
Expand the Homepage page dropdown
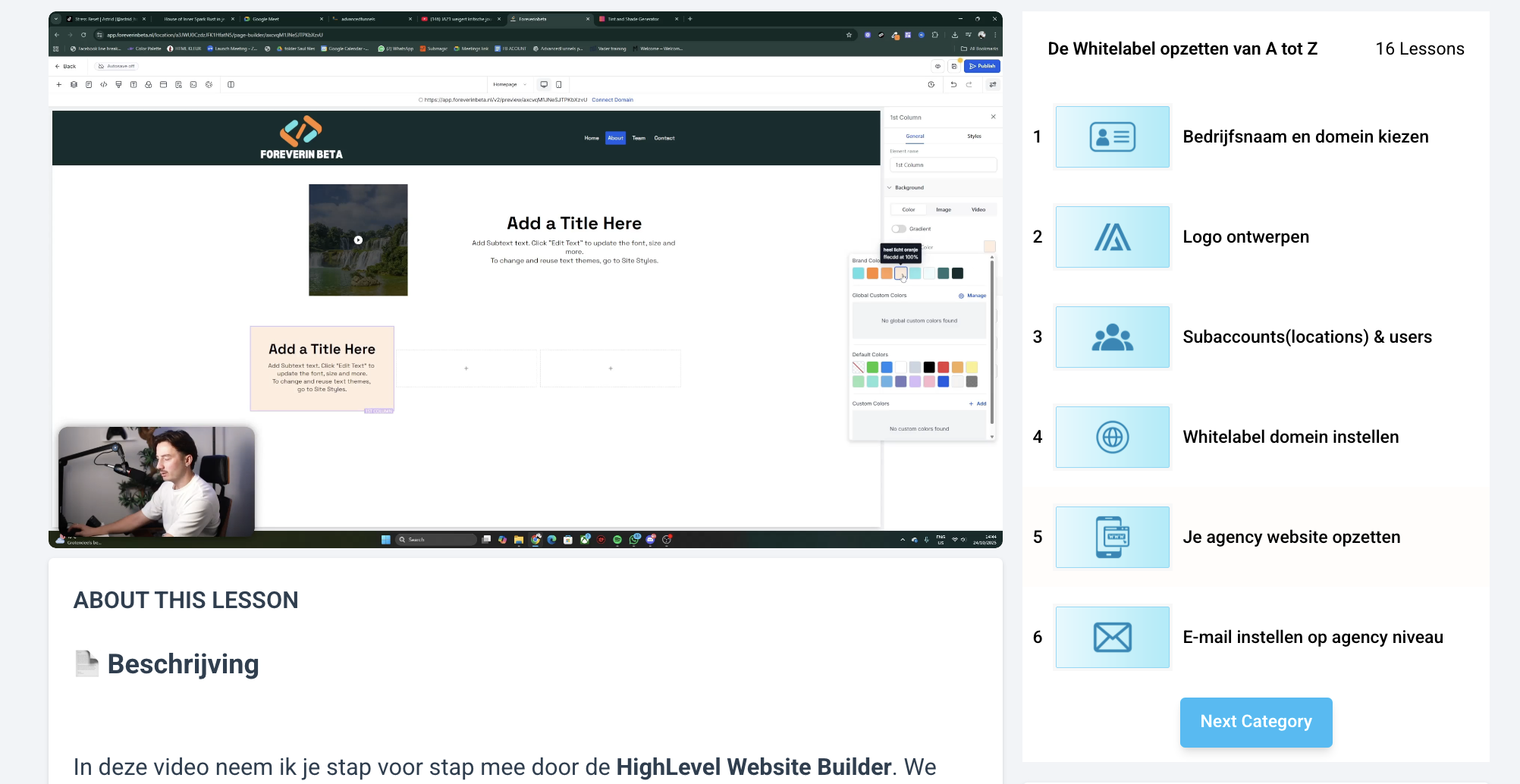[509, 84]
